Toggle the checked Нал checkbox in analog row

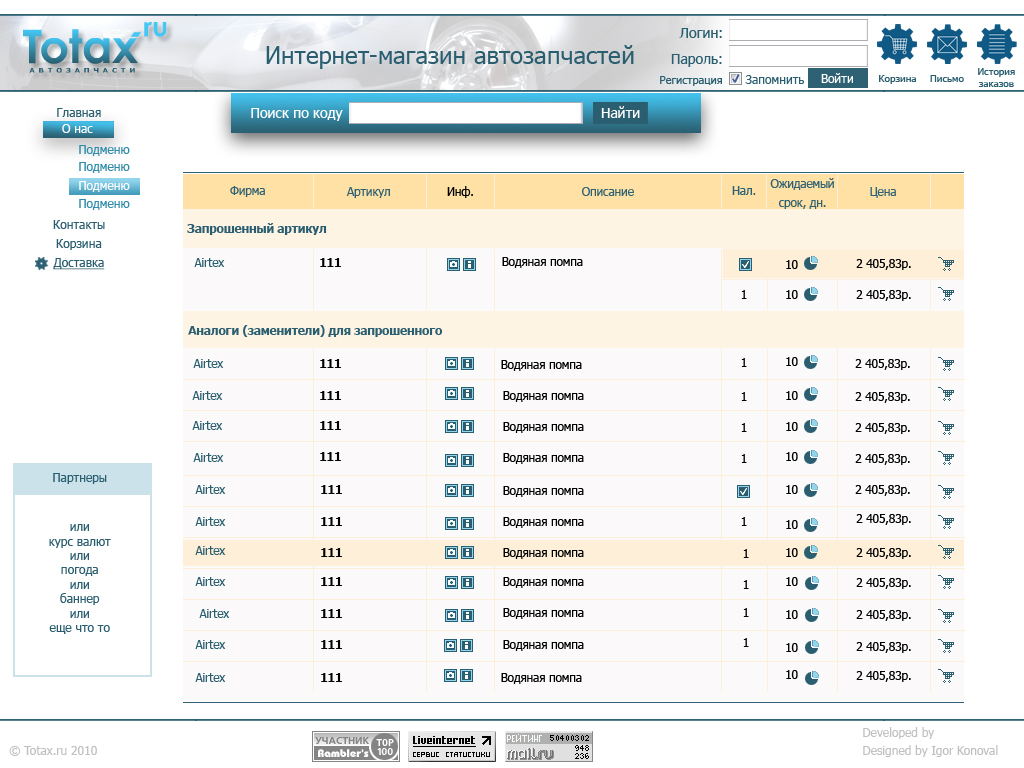pyautogui.click(x=743, y=490)
